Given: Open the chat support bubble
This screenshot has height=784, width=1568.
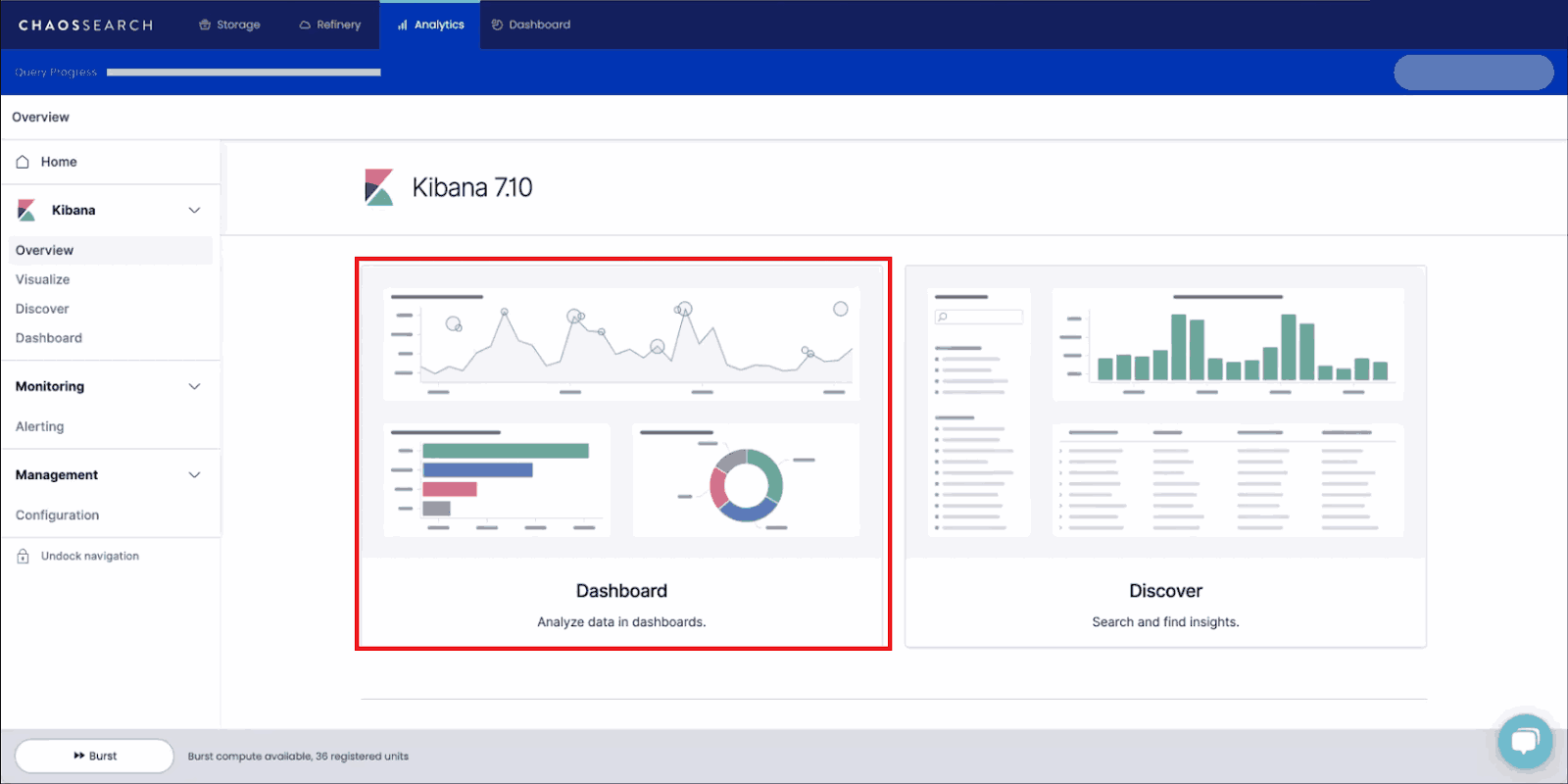Looking at the screenshot, I should pos(1525,741).
